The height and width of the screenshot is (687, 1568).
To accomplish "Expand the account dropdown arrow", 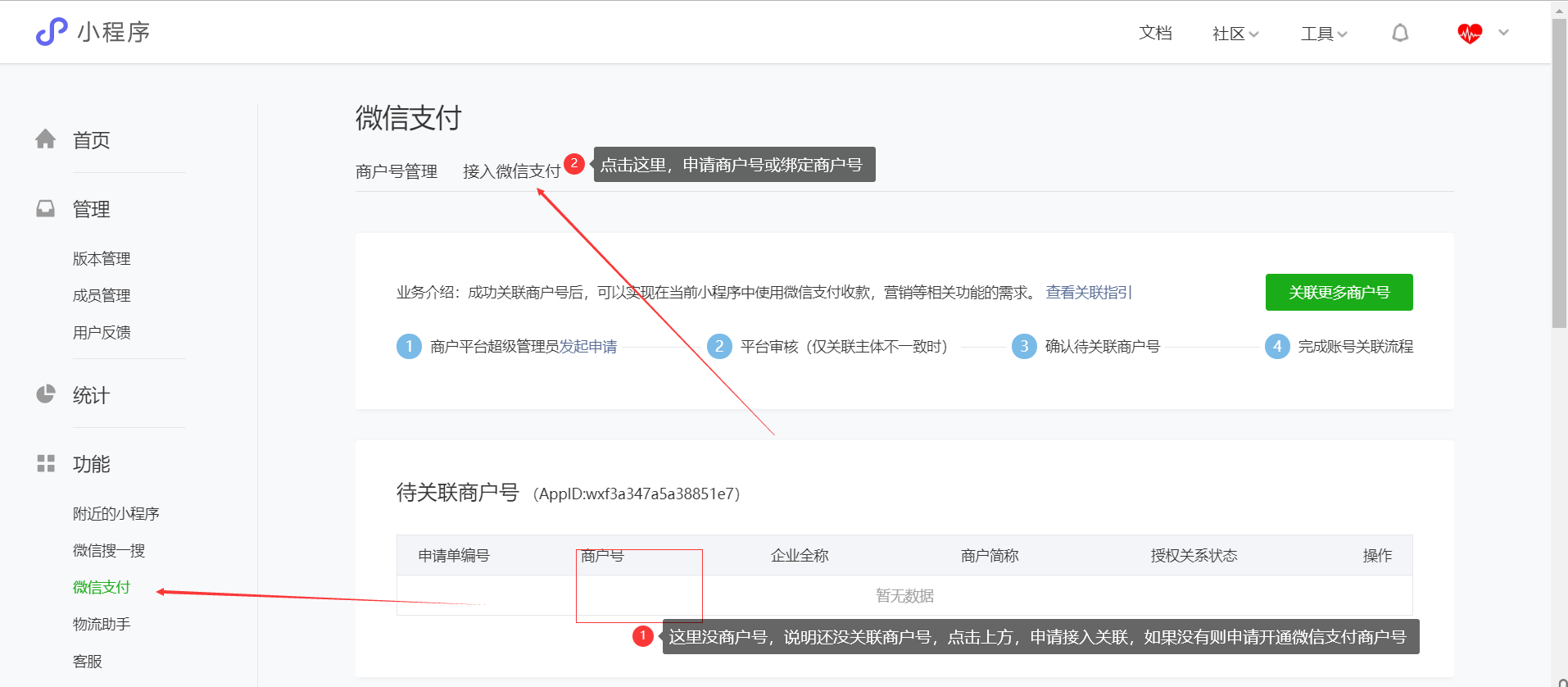I will click(x=1503, y=33).
